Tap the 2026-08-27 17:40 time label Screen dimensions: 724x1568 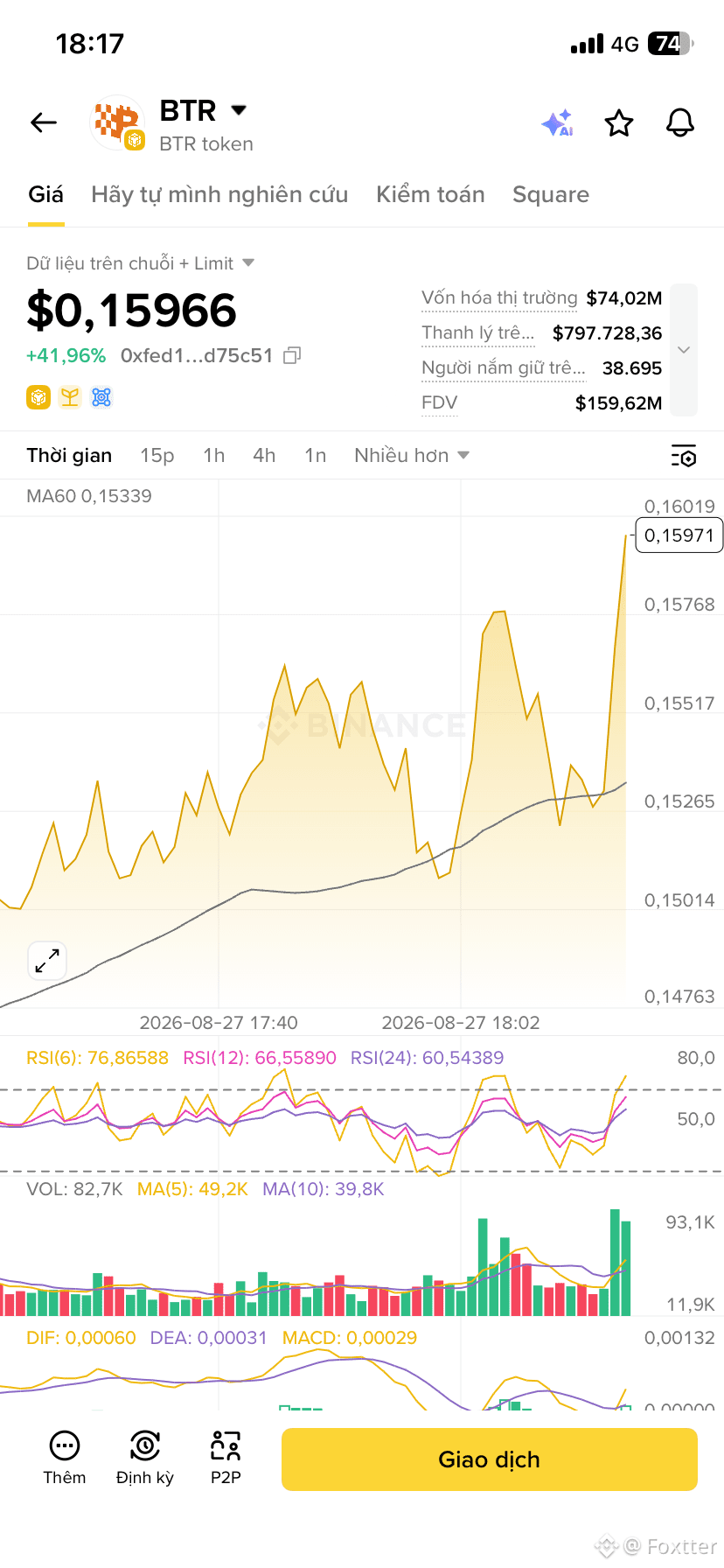point(219,1023)
